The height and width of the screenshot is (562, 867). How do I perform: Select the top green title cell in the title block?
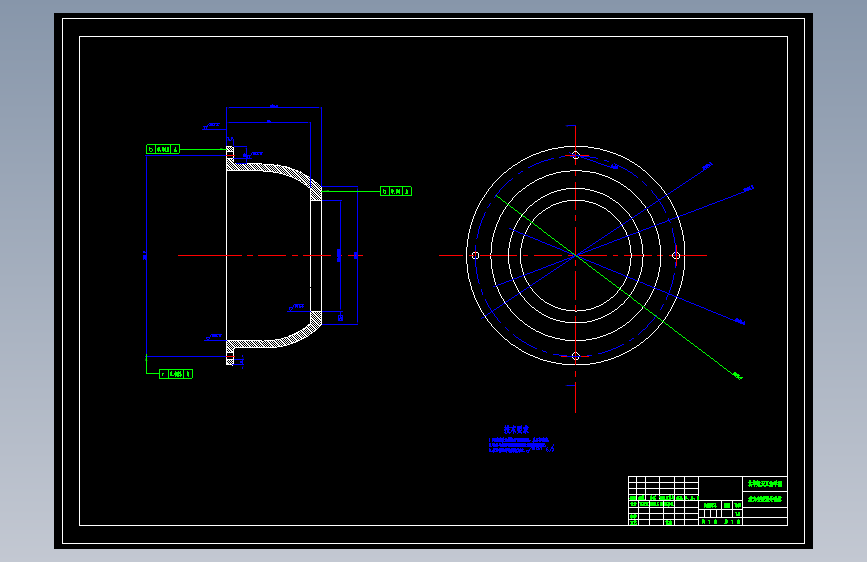(765, 484)
